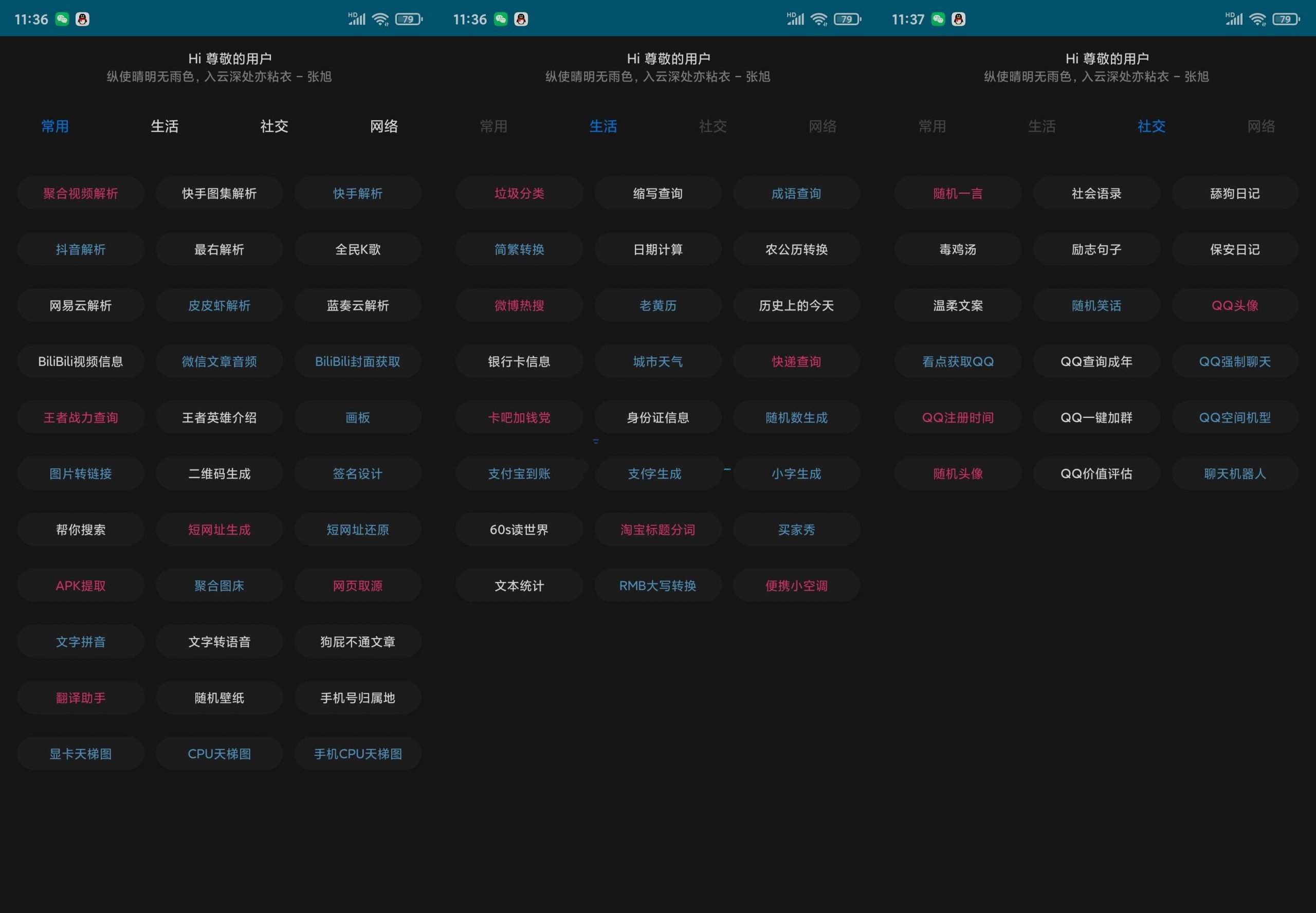Image resolution: width=1316 pixels, height=913 pixels.
Task: Open 手机CPU天梯图 chart
Action: coord(358,754)
